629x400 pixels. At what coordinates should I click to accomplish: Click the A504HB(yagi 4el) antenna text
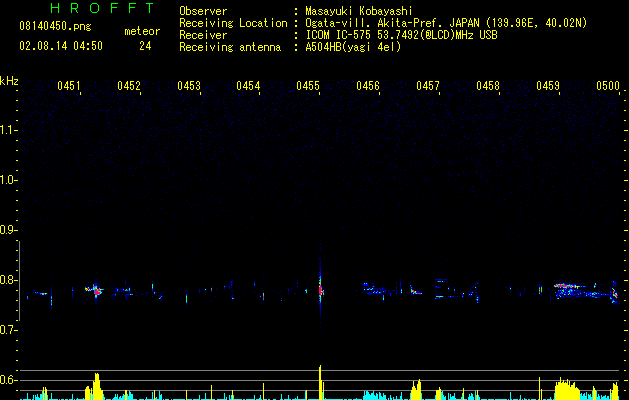(x=353, y=47)
